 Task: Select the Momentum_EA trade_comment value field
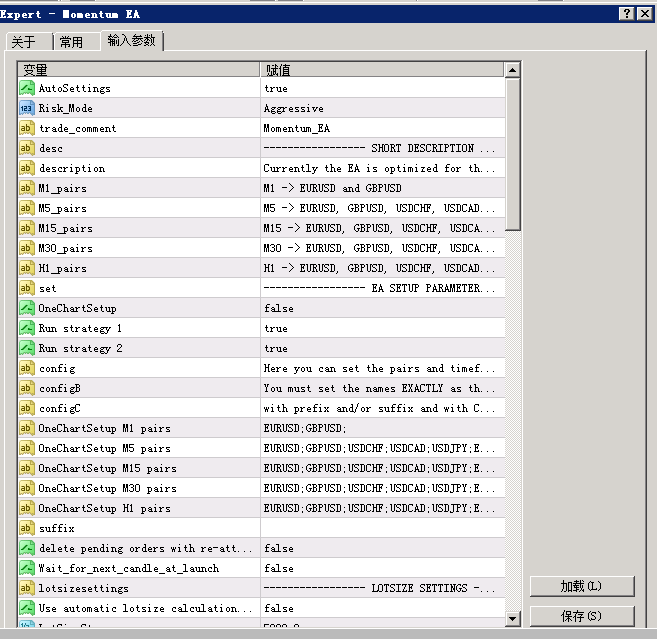click(383, 128)
